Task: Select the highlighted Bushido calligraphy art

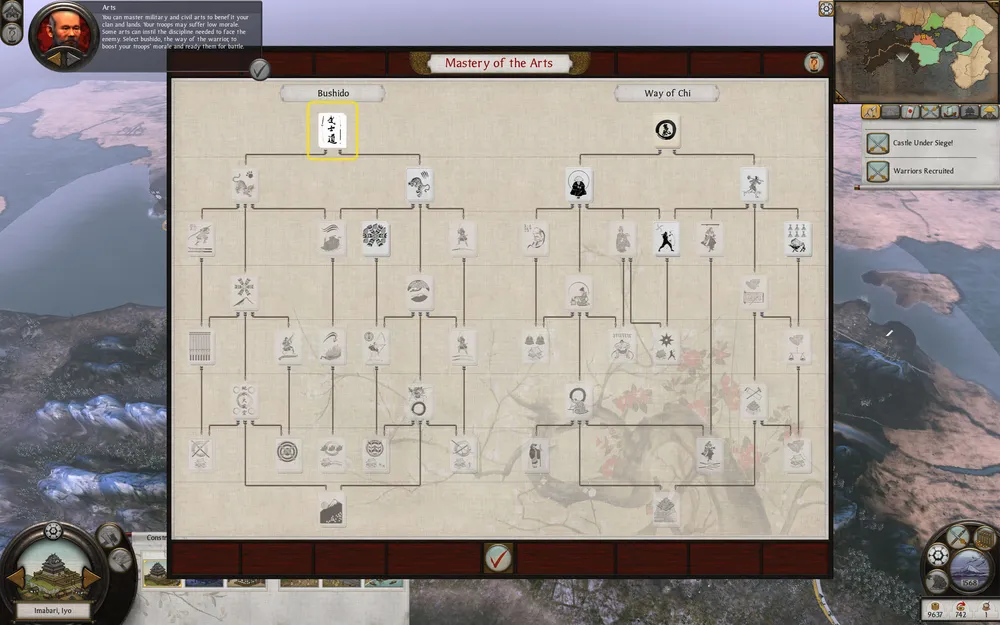Action: point(332,130)
